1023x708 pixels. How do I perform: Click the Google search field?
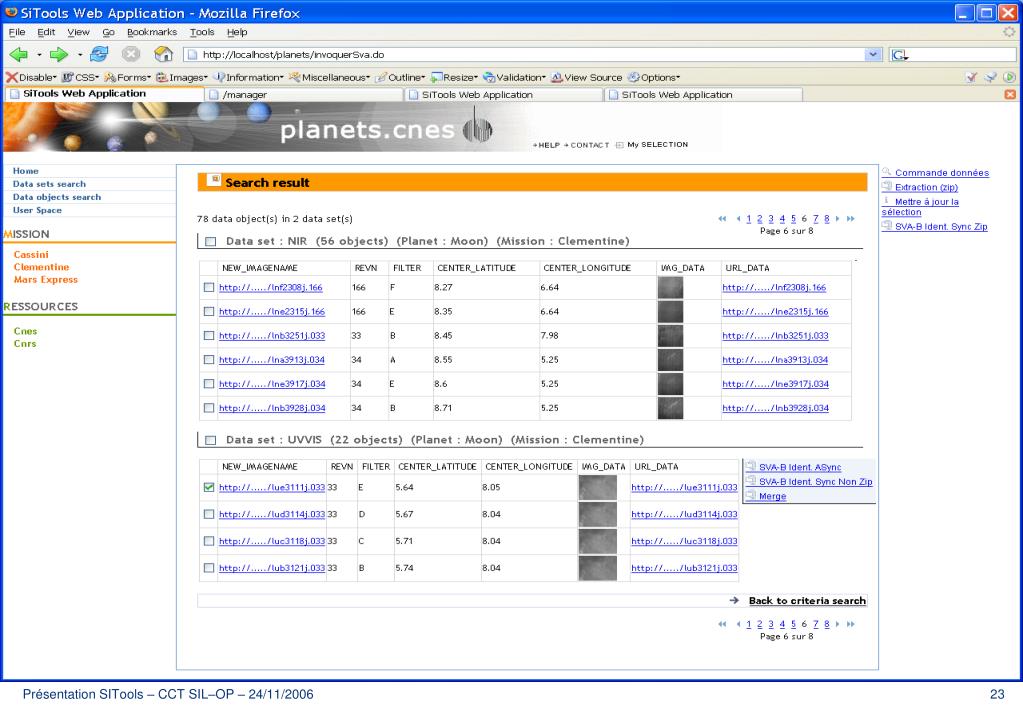pyautogui.click(x=963, y=55)
